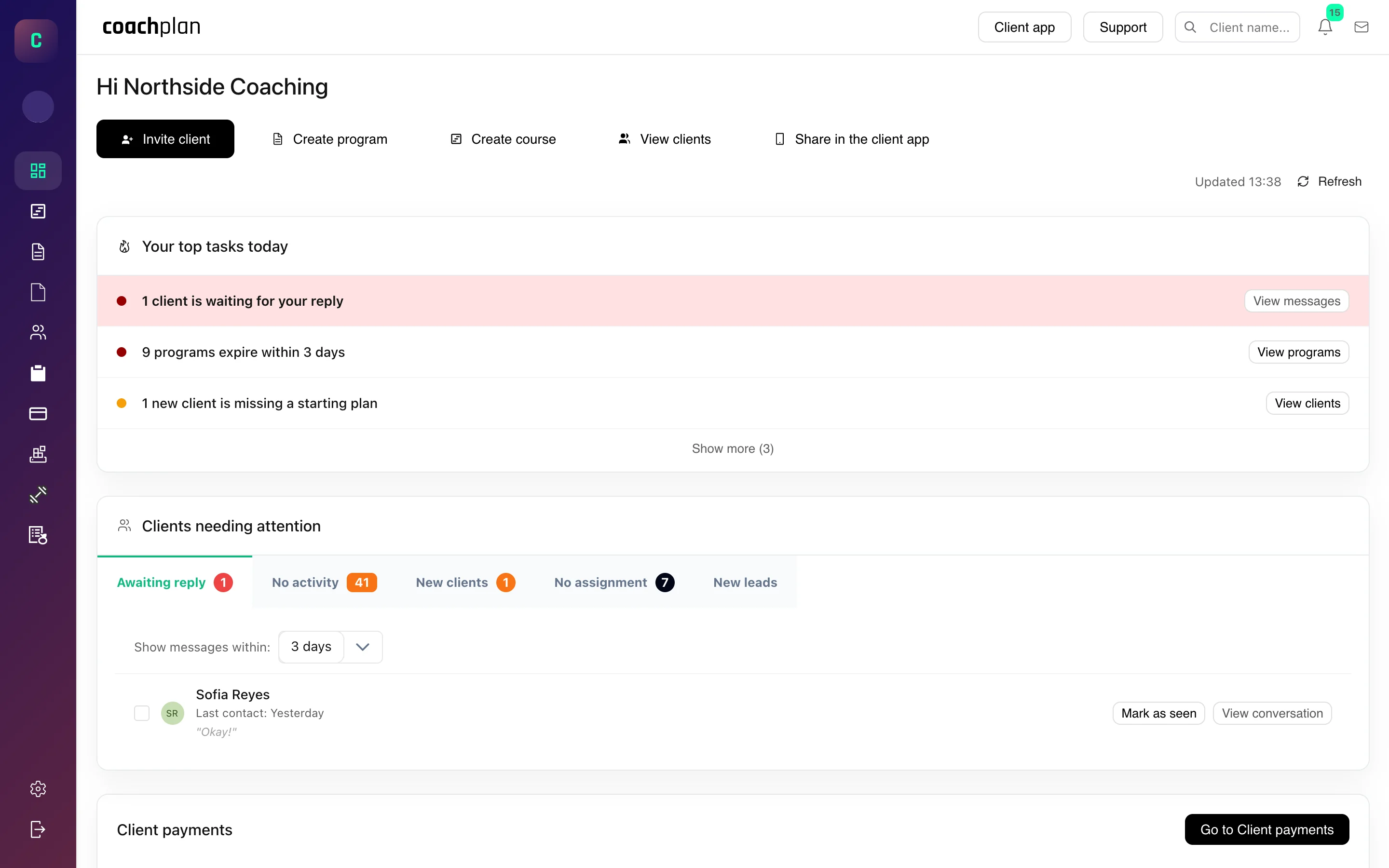Click the green C logo tile
This screenshot has height=868, width=1389.
[36, 40]
